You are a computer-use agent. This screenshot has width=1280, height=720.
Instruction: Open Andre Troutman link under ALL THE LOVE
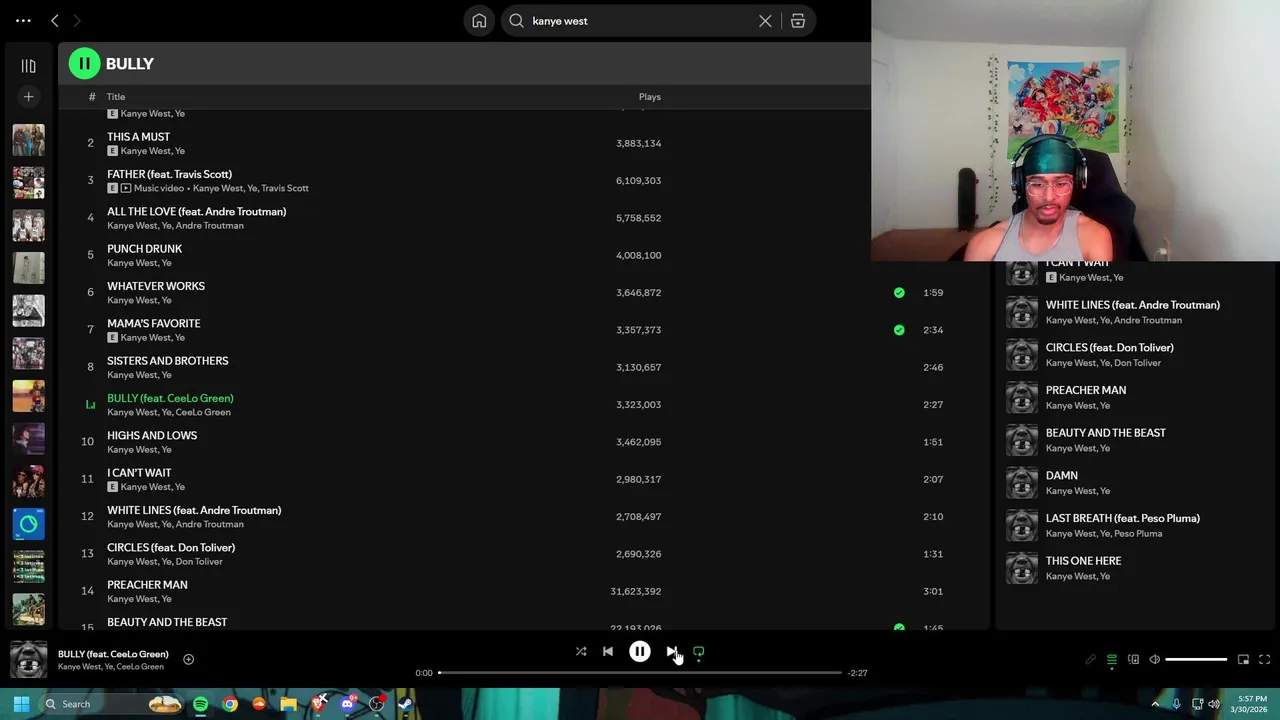coord(209,226)
